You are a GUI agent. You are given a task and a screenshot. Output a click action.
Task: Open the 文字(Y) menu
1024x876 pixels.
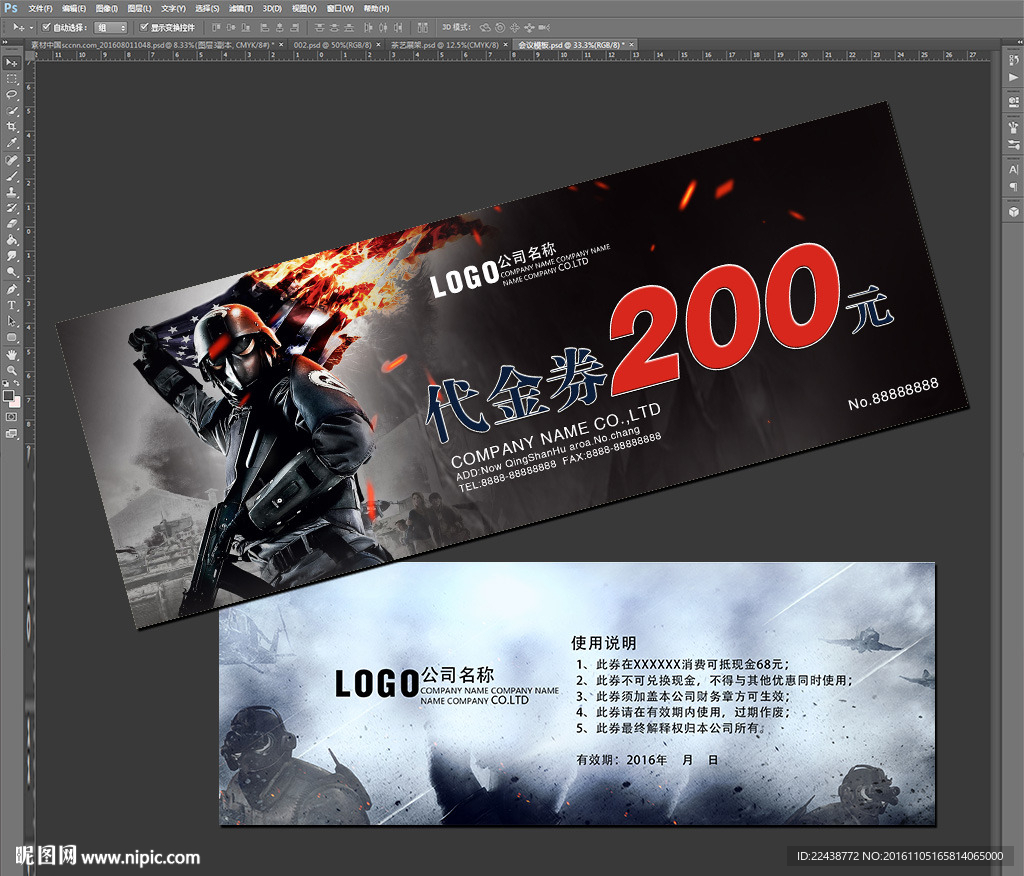click(x=173, y=8)
